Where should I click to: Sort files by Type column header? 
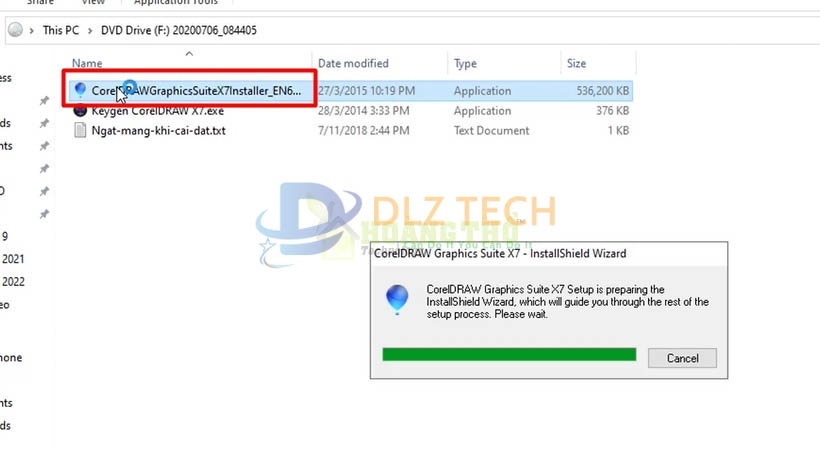[465, 63]
